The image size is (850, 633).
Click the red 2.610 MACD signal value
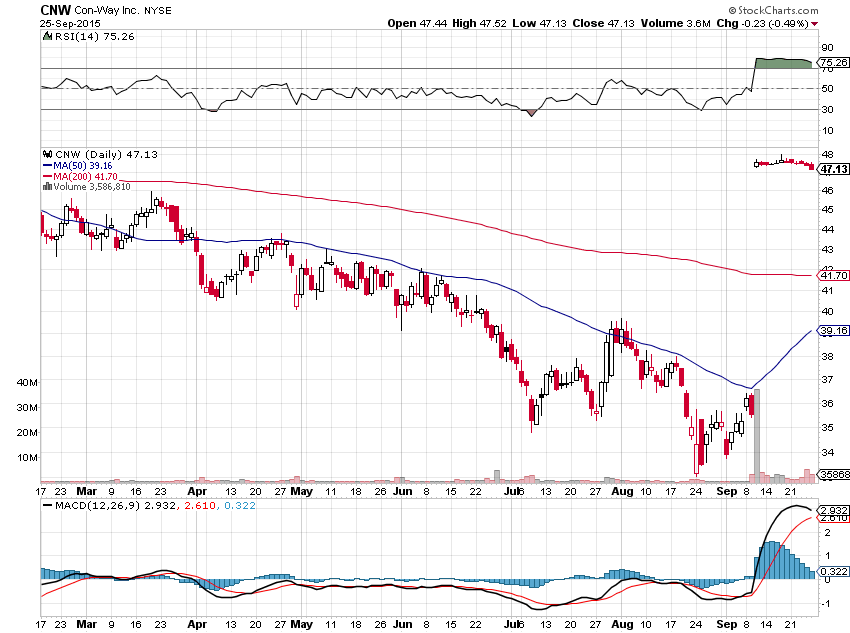coord(201,506)
